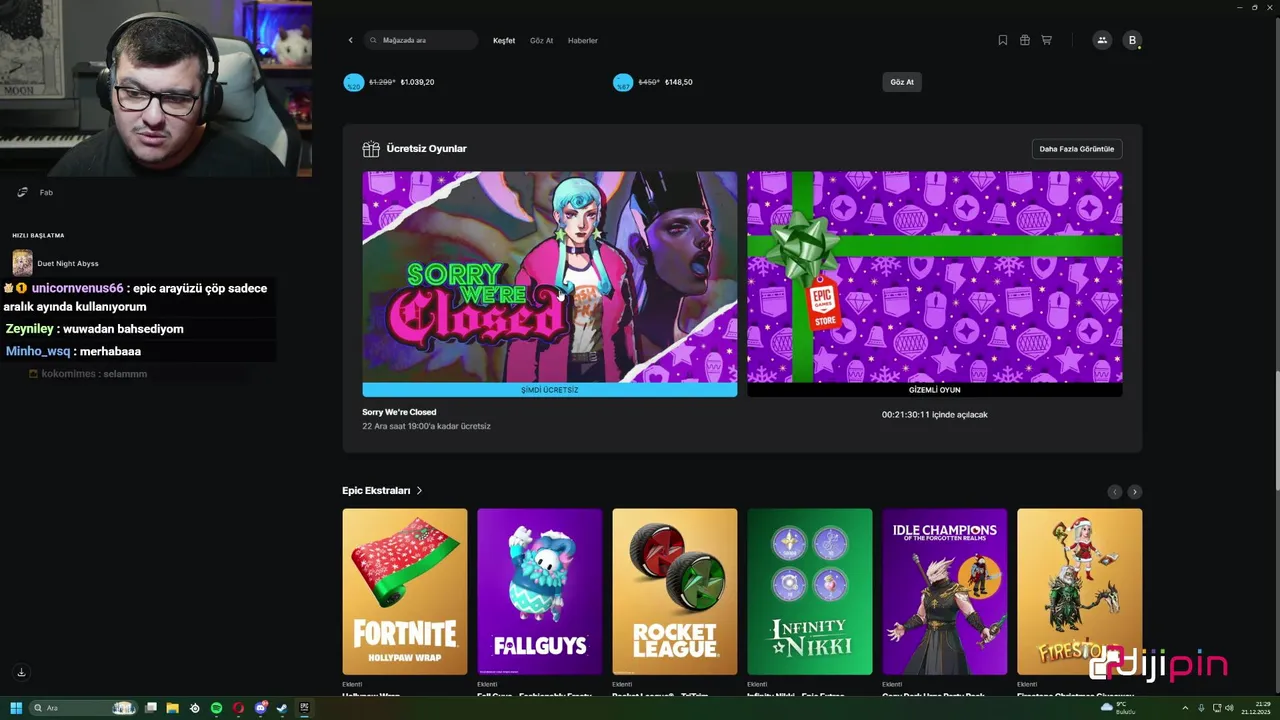
Task: Launch Duet Night Abyss from quick launch
Action: tap(55, 263)
